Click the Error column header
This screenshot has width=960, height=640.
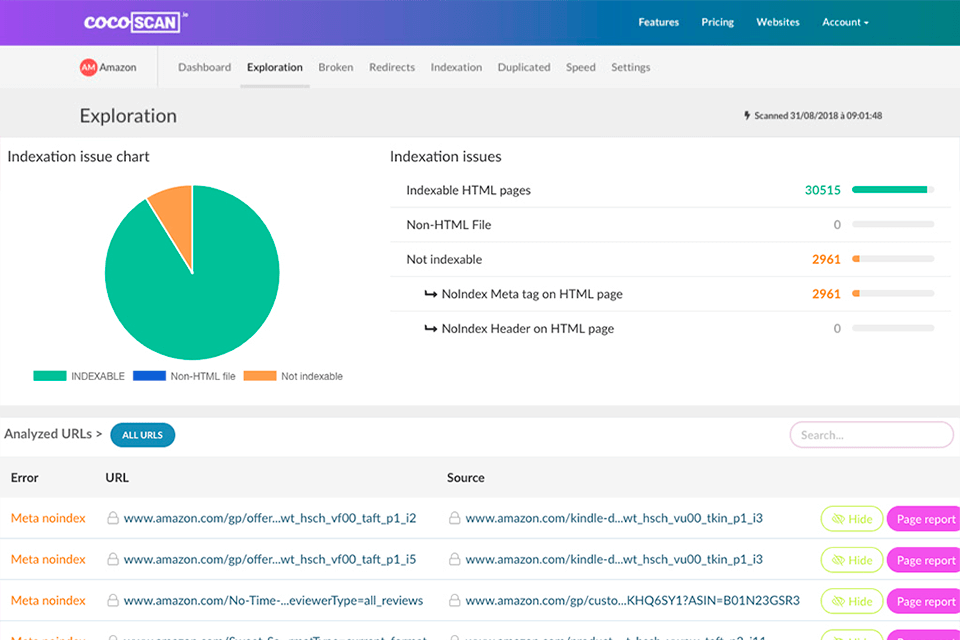pyautogui.click(x=24, y=478)
